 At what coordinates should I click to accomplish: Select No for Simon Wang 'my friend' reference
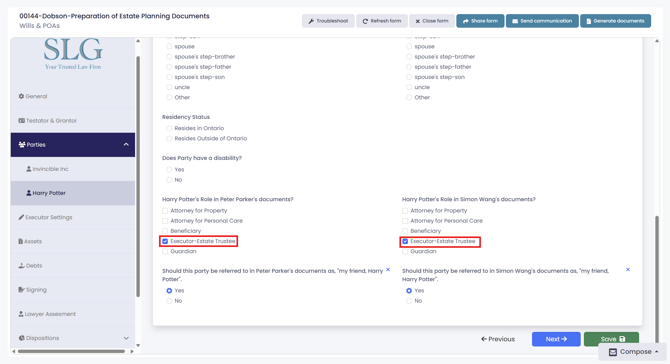click(409, 301)
